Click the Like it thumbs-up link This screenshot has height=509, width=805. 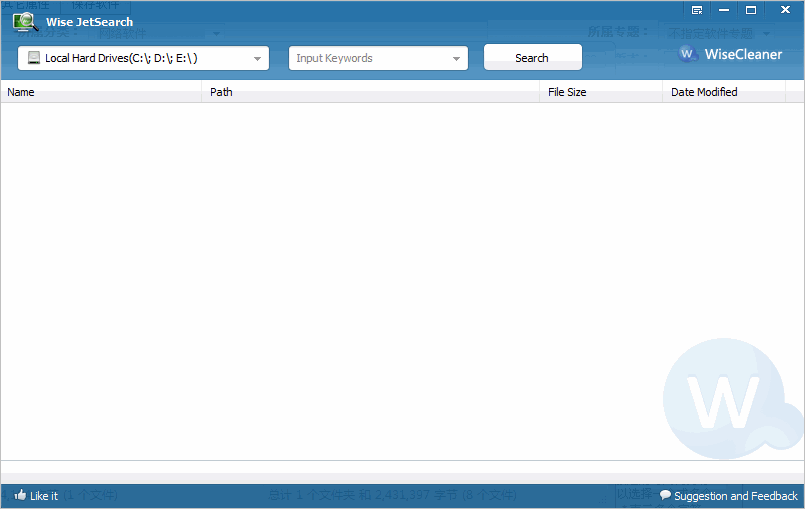click(x=36, y=496)
